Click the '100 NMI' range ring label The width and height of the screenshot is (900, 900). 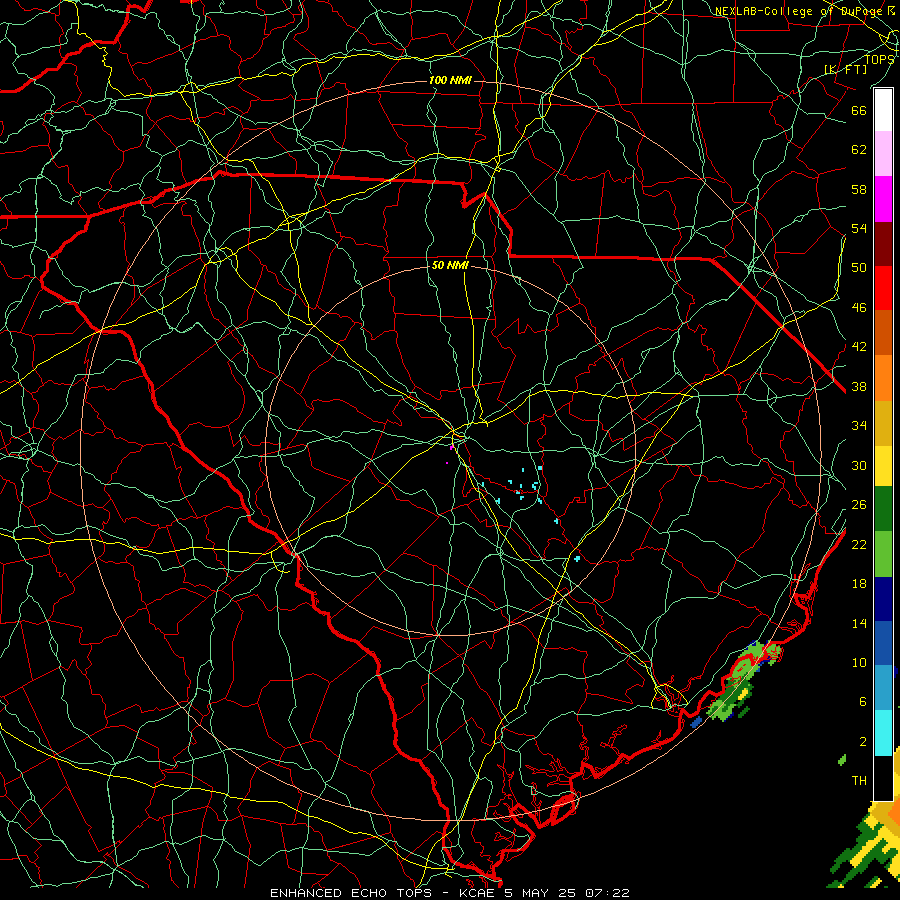click(450, 80)
